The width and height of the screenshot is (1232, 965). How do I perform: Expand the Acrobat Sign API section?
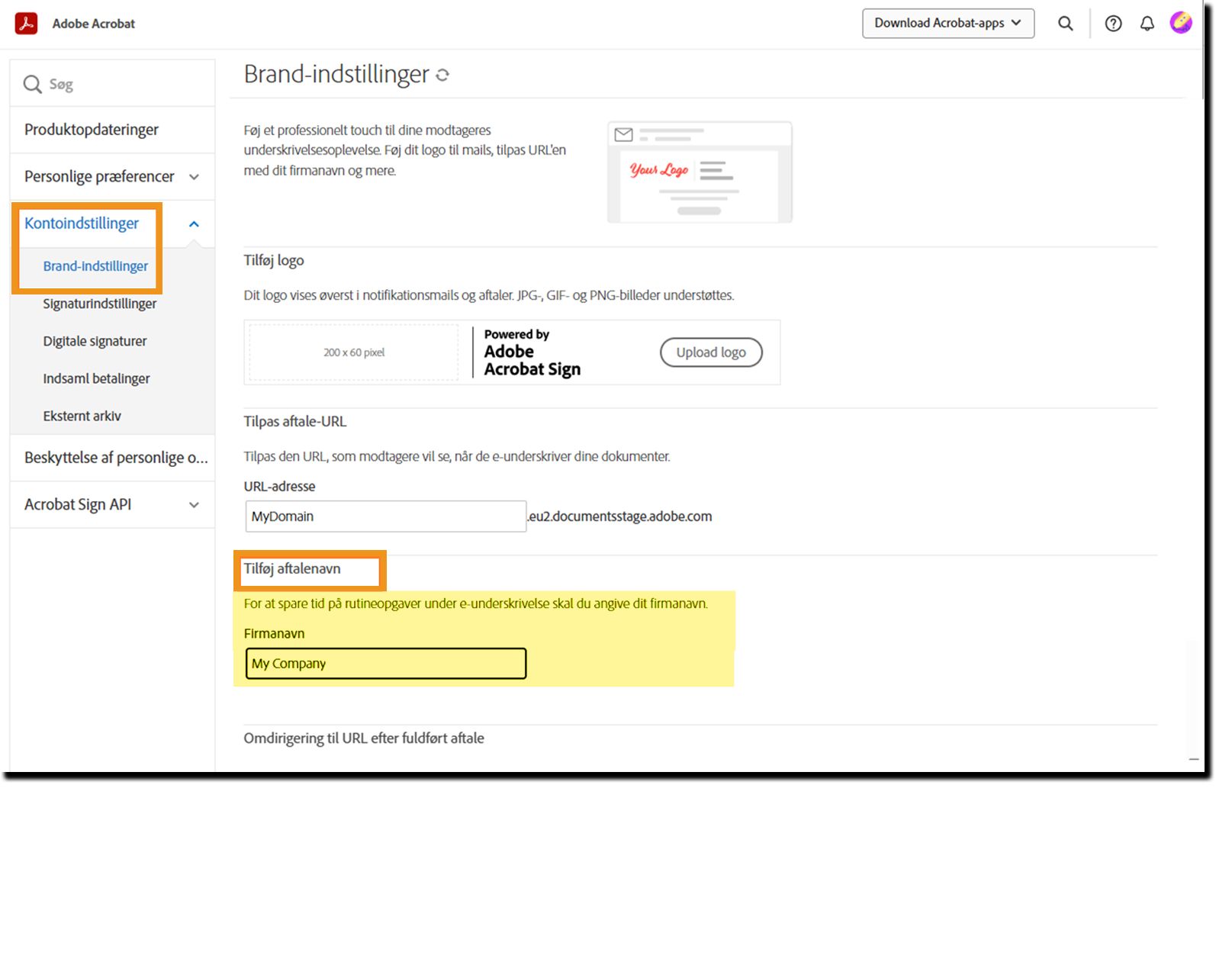(194, 505)
